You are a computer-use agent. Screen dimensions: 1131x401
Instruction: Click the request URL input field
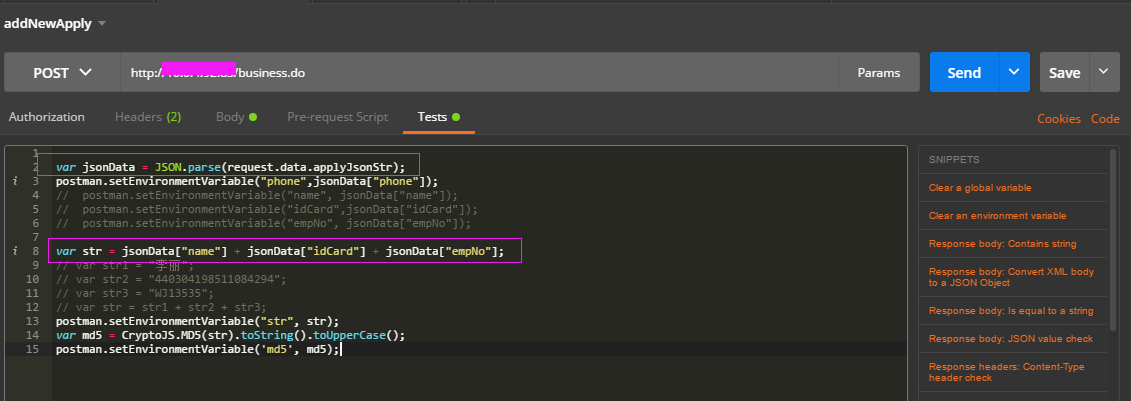tap(479, 72)
